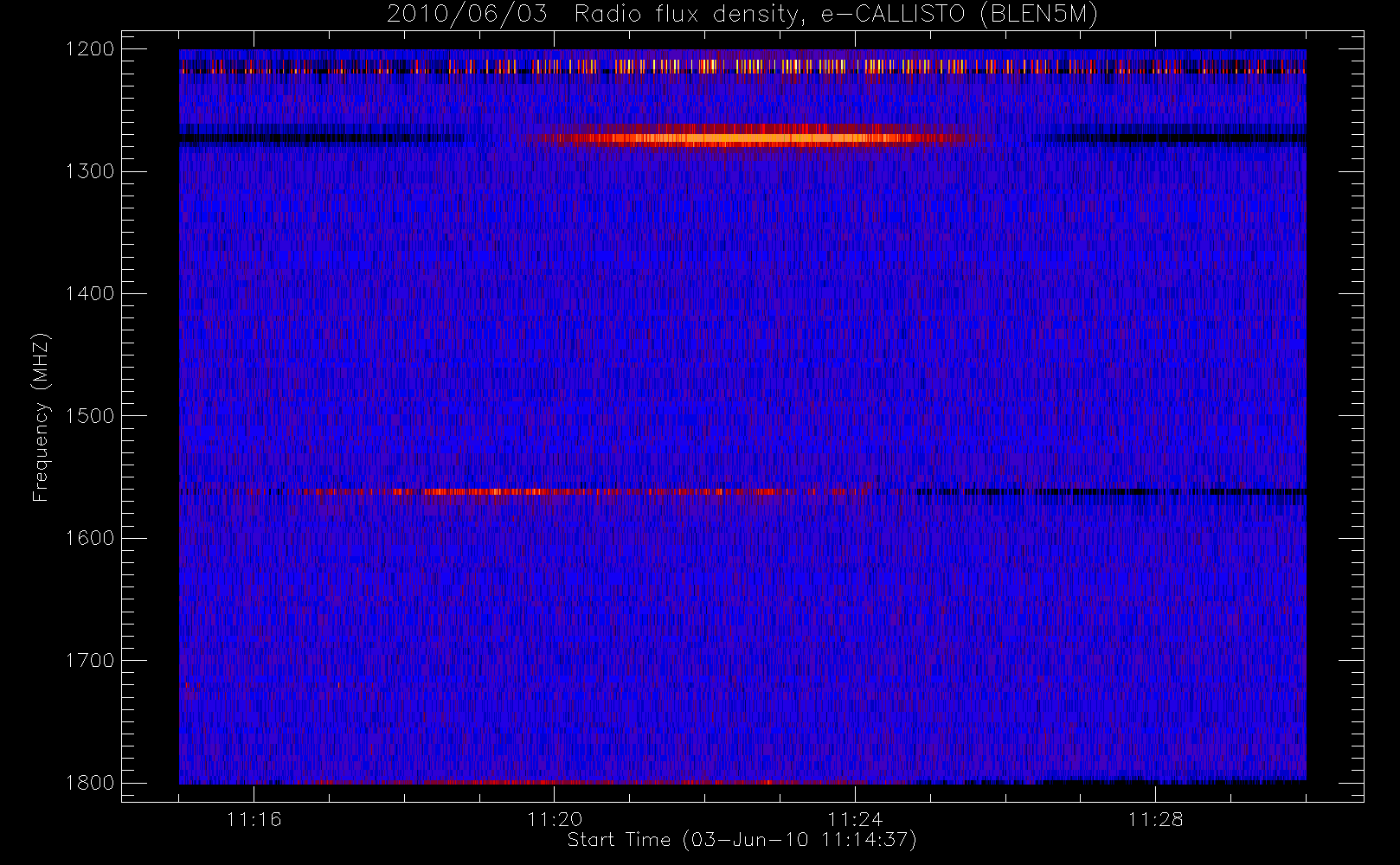The height and width of the screenshot is (865, 1400).
Task: Click the bright orange burst near 1270 MHz
Action: pos(748,137)
